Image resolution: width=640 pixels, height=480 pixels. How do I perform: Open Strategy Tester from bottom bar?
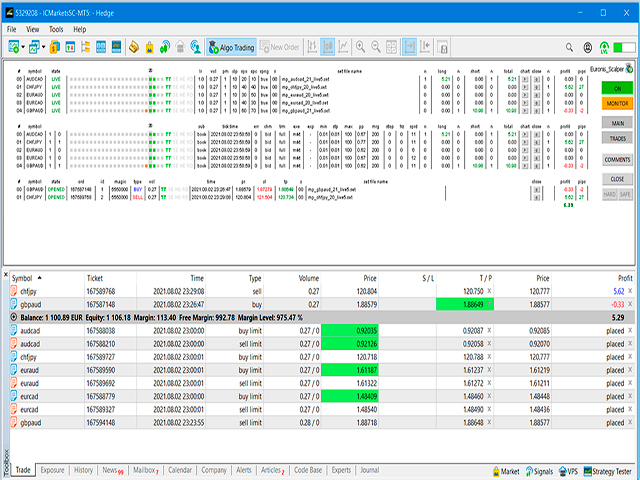tap(607, 471)
